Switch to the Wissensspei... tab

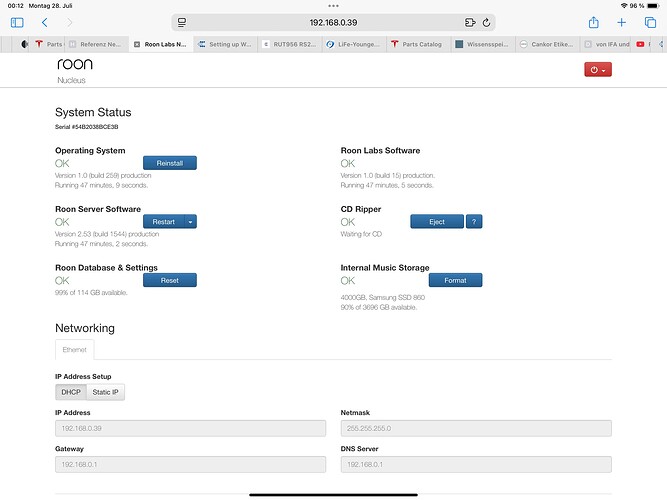[483, 44]
